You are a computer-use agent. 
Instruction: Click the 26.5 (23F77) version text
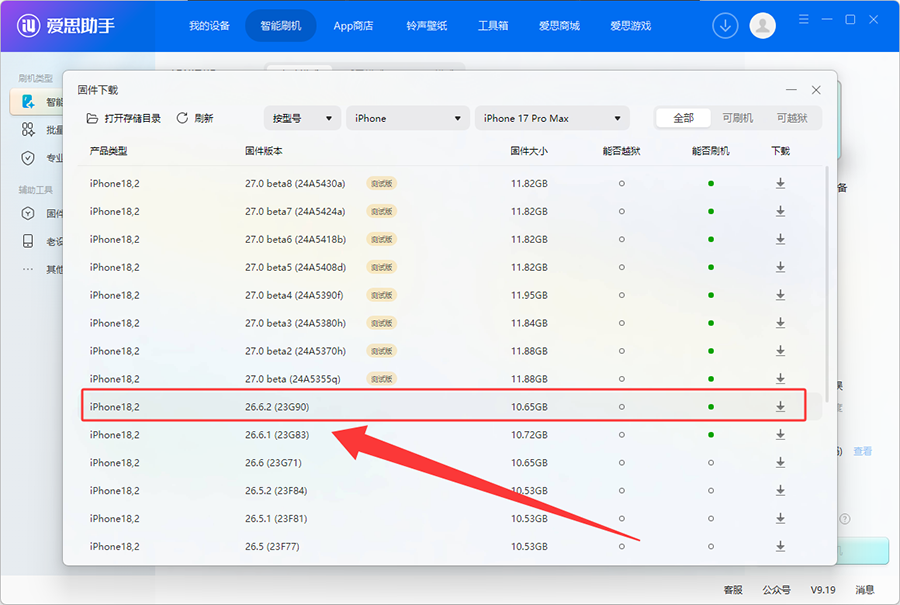pyautogui.click(x=272, y=546)
